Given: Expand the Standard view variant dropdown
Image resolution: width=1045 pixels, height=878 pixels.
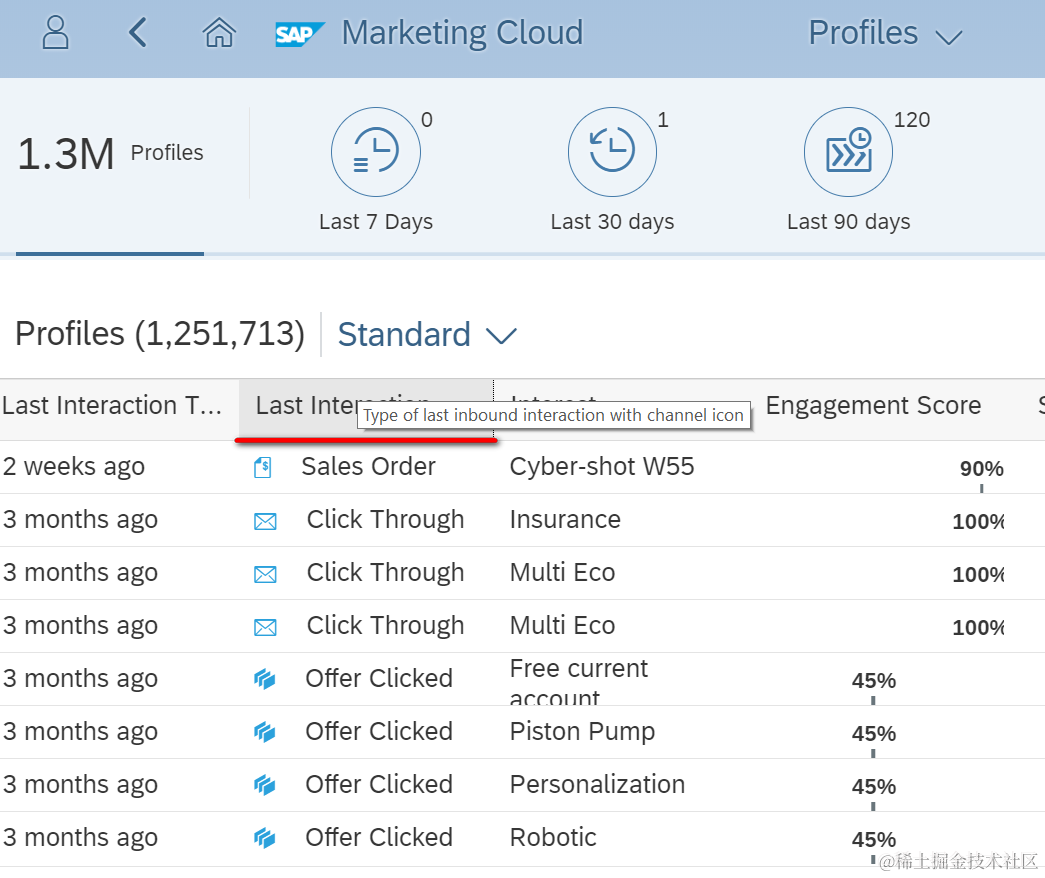Looking at the screenshot, I should point(427,335).
